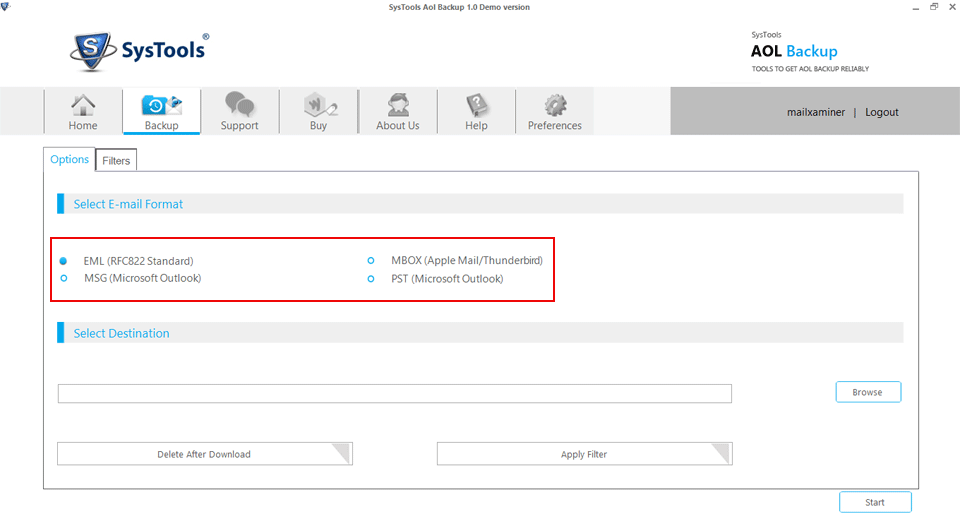This screenshot has width=960, height=514.
Task: Click the mailxaminer account name
Action: click(x=816, y=113)
